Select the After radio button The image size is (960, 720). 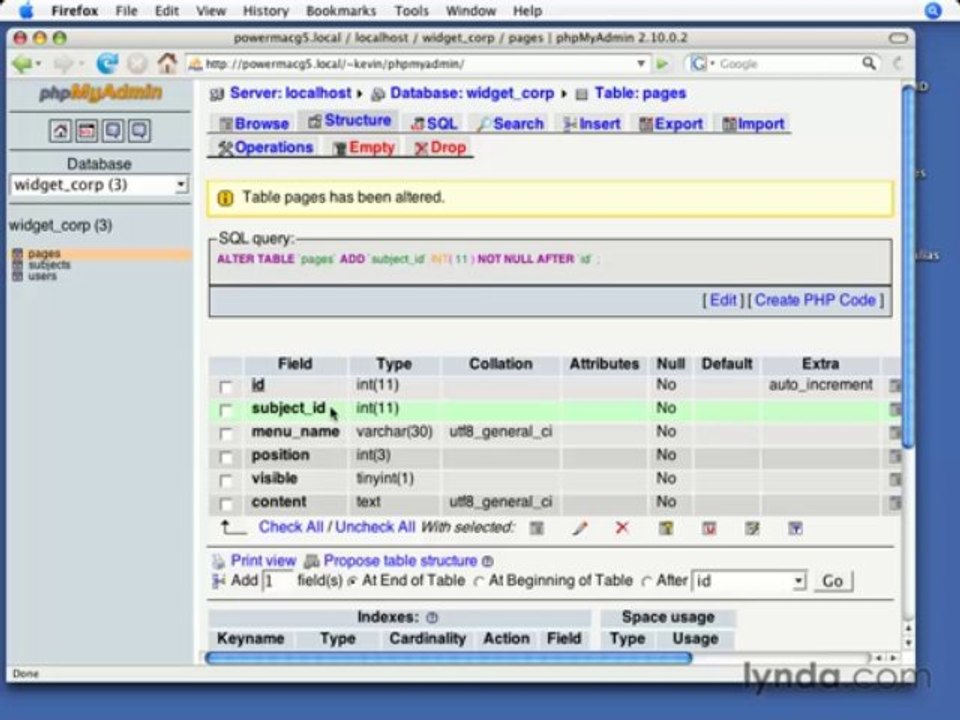pyautogui.click(x=647, y=582)
